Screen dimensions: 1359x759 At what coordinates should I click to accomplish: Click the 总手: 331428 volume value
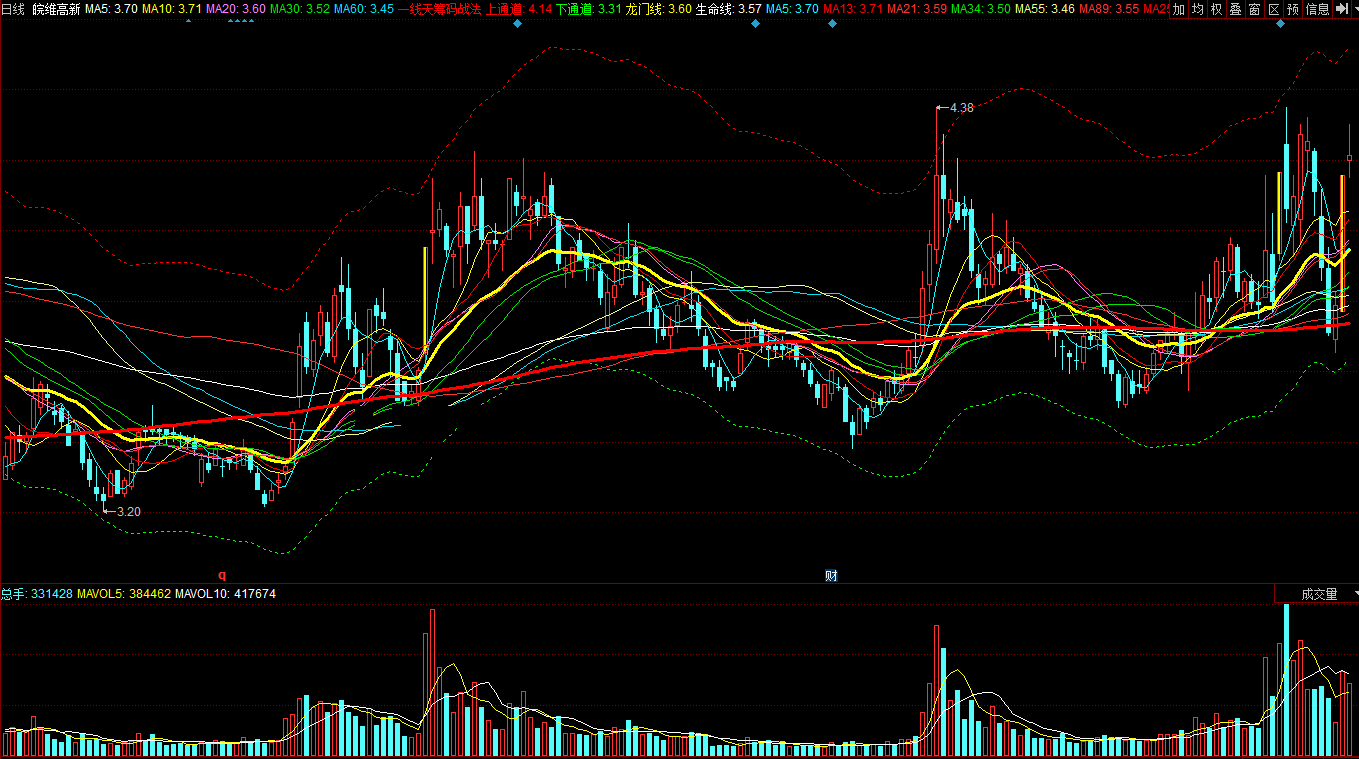point(35,594)
